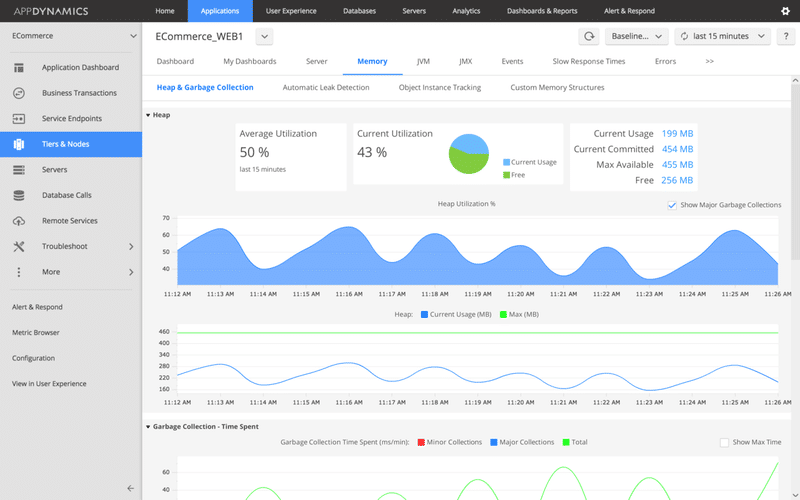Click the Service Endpoints sidebar icon
Screen dimensions: 800x500
coord(19,119)
